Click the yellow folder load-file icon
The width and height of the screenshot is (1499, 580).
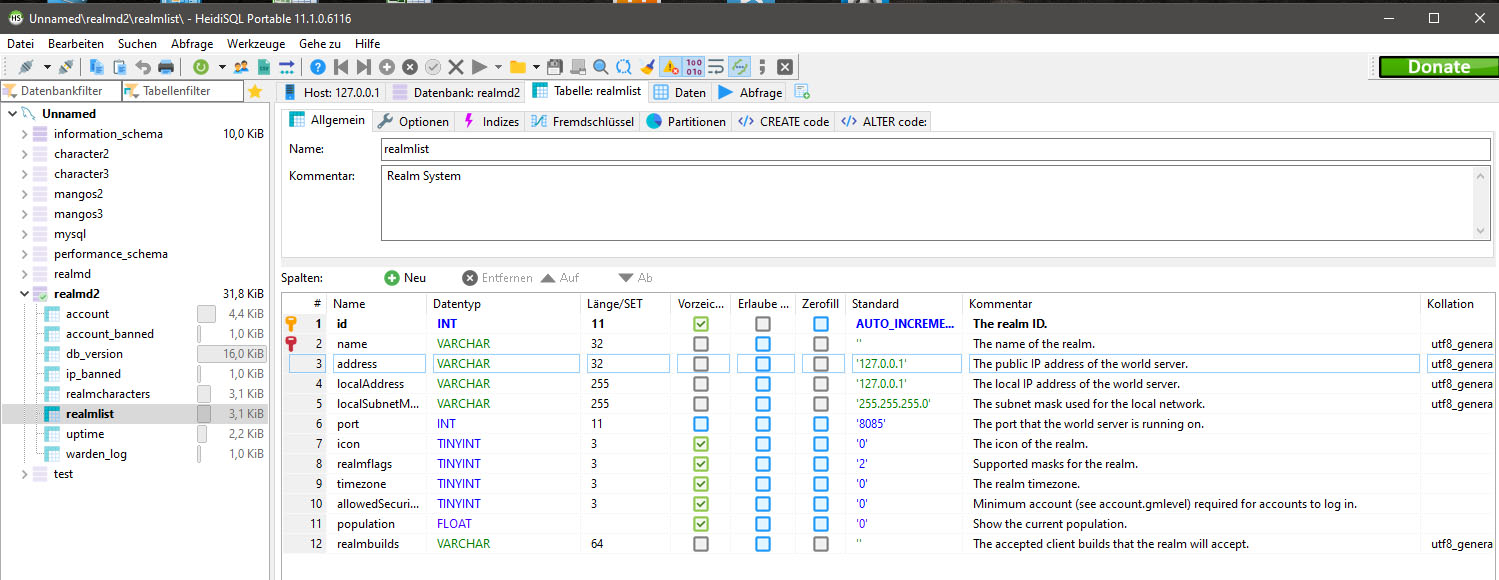point(518,67)
